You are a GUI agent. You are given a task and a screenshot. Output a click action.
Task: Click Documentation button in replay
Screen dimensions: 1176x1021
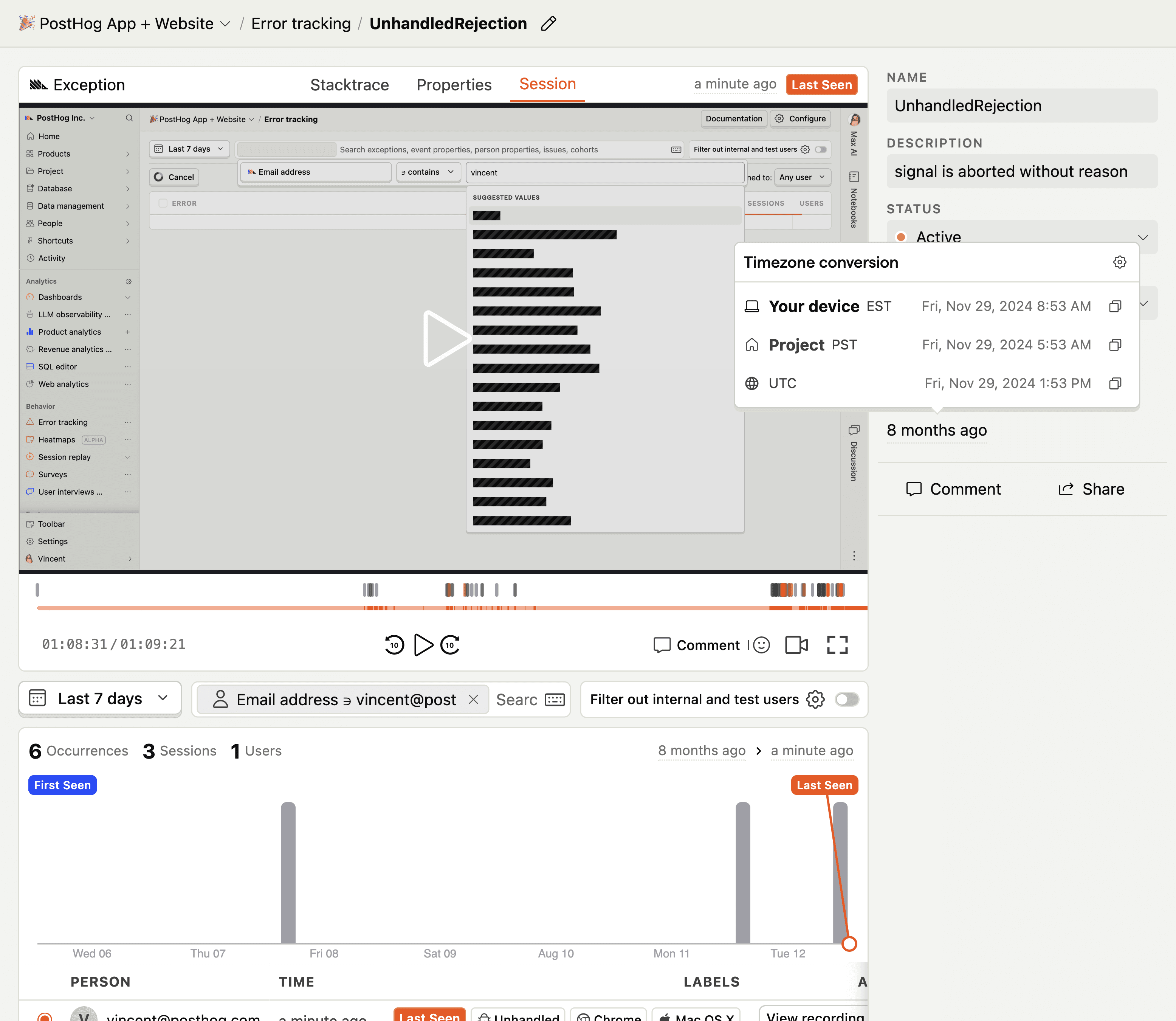733,118
